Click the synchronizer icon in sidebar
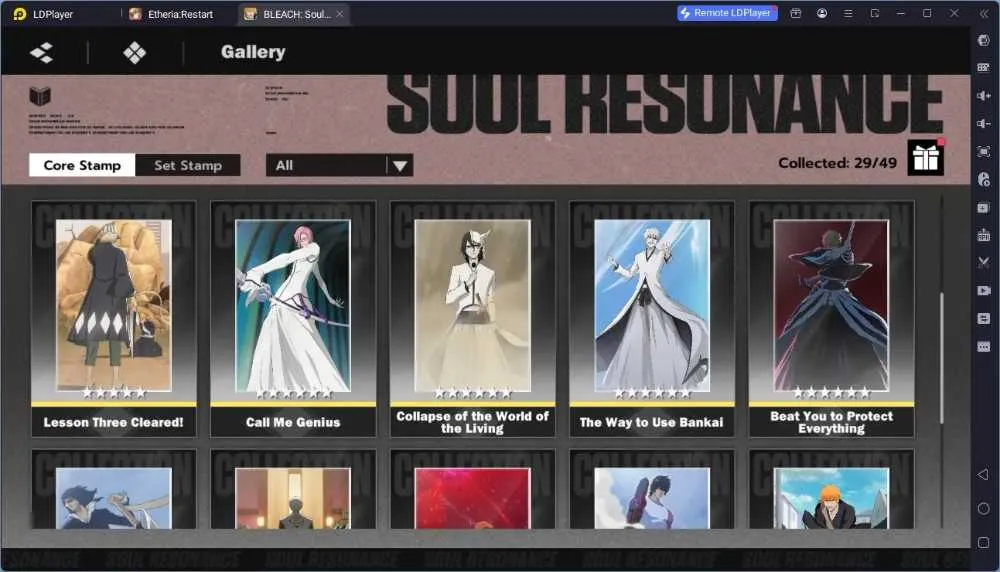 tap(983, 318)
